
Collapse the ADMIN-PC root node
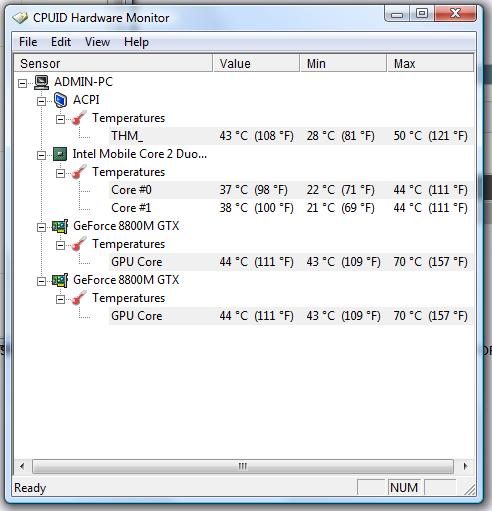coord(22,83)
